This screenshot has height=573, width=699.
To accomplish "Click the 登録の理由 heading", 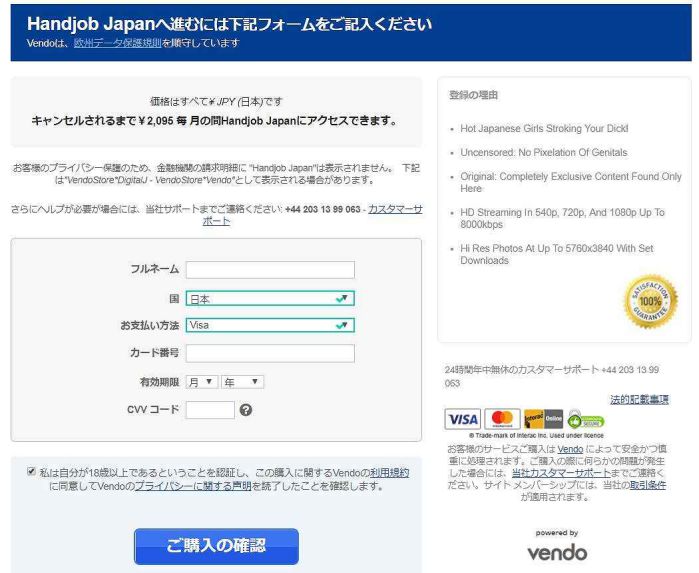I will (473, 95).
